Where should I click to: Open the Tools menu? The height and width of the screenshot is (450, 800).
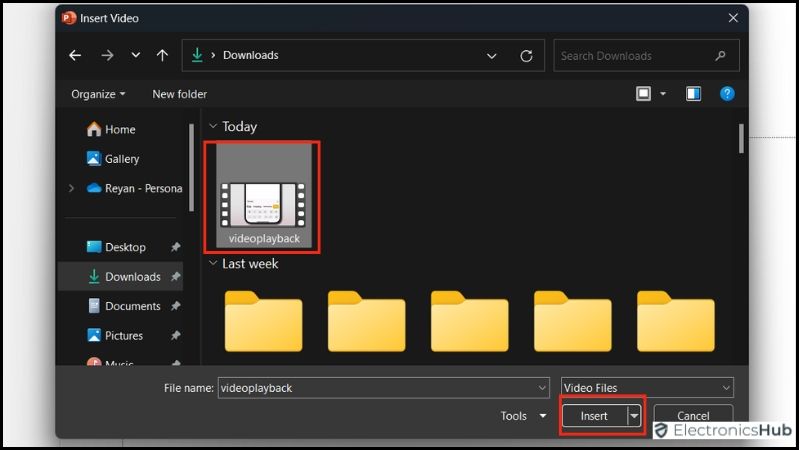click(x=523, y=416)
